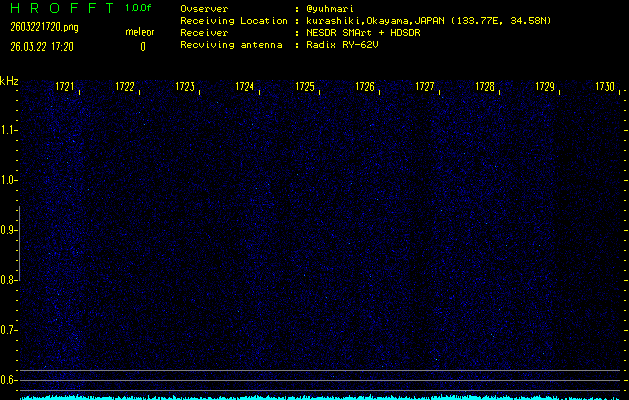Screen dimensions: 629x400
Task: Click the 1.1 frequency axis label
Action: tap(9, 130)
